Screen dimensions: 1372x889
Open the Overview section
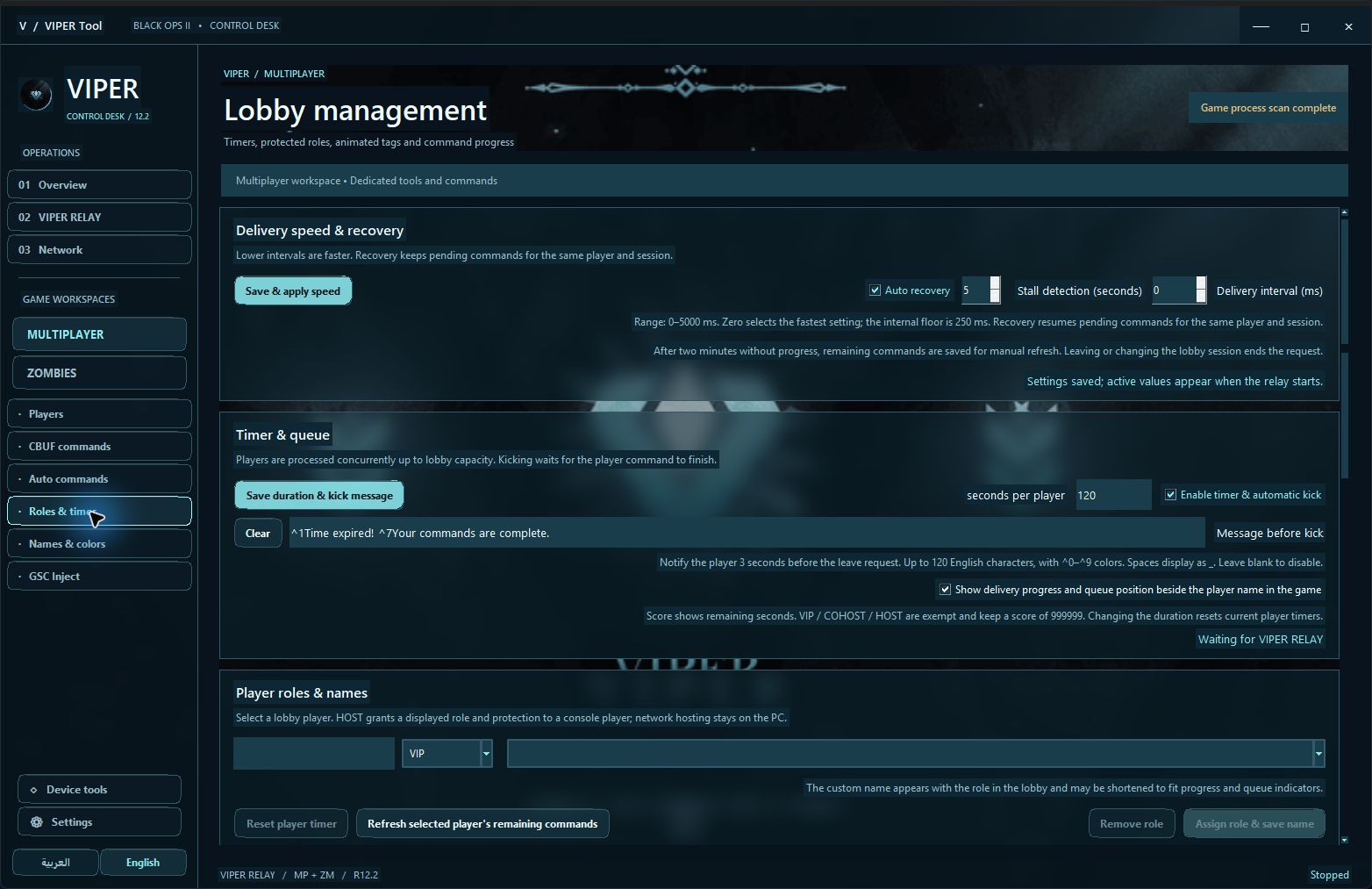tap(99, 184)
